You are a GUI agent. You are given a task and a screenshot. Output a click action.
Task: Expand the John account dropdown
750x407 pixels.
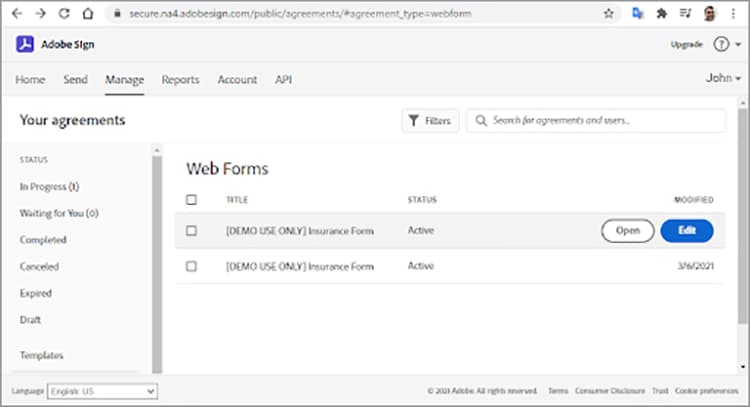[723, 78]
